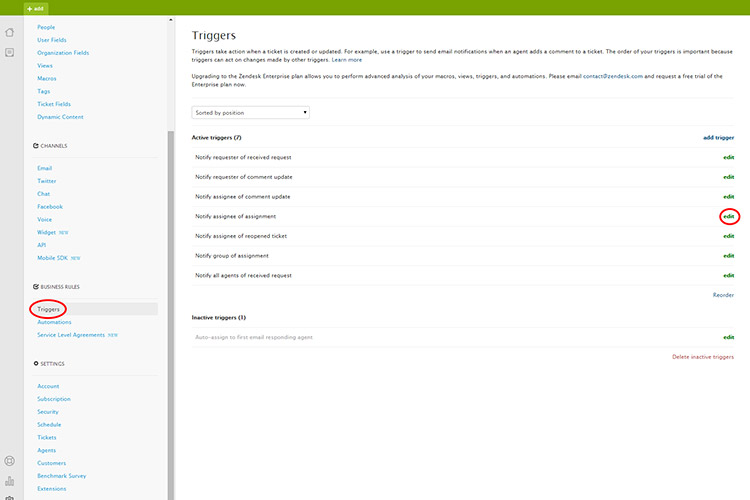Open the Learn more link
The image size is (750, 500).
[347, 60]
